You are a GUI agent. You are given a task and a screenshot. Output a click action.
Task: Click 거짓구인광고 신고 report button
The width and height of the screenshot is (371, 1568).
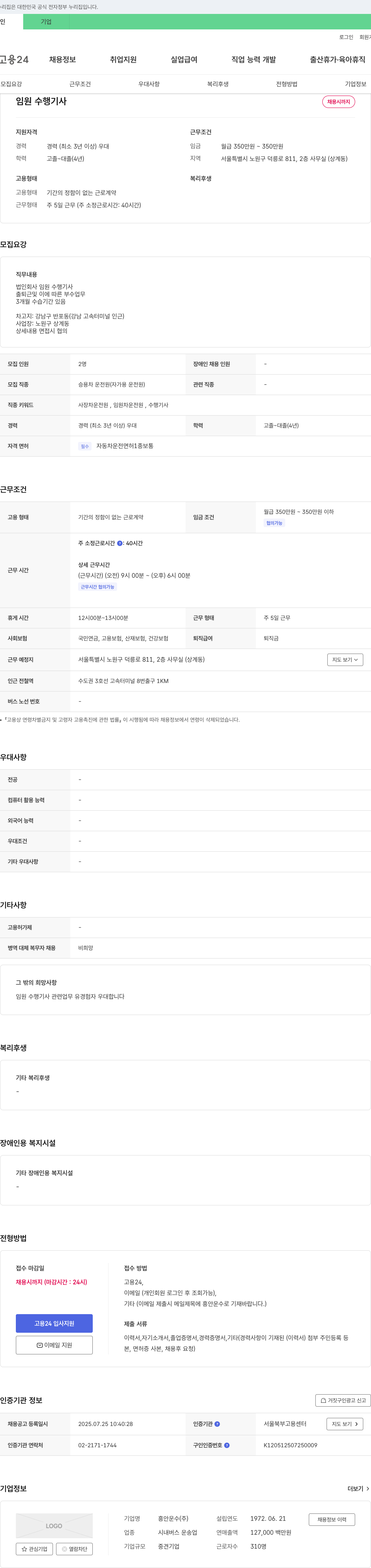(343, 1400)
